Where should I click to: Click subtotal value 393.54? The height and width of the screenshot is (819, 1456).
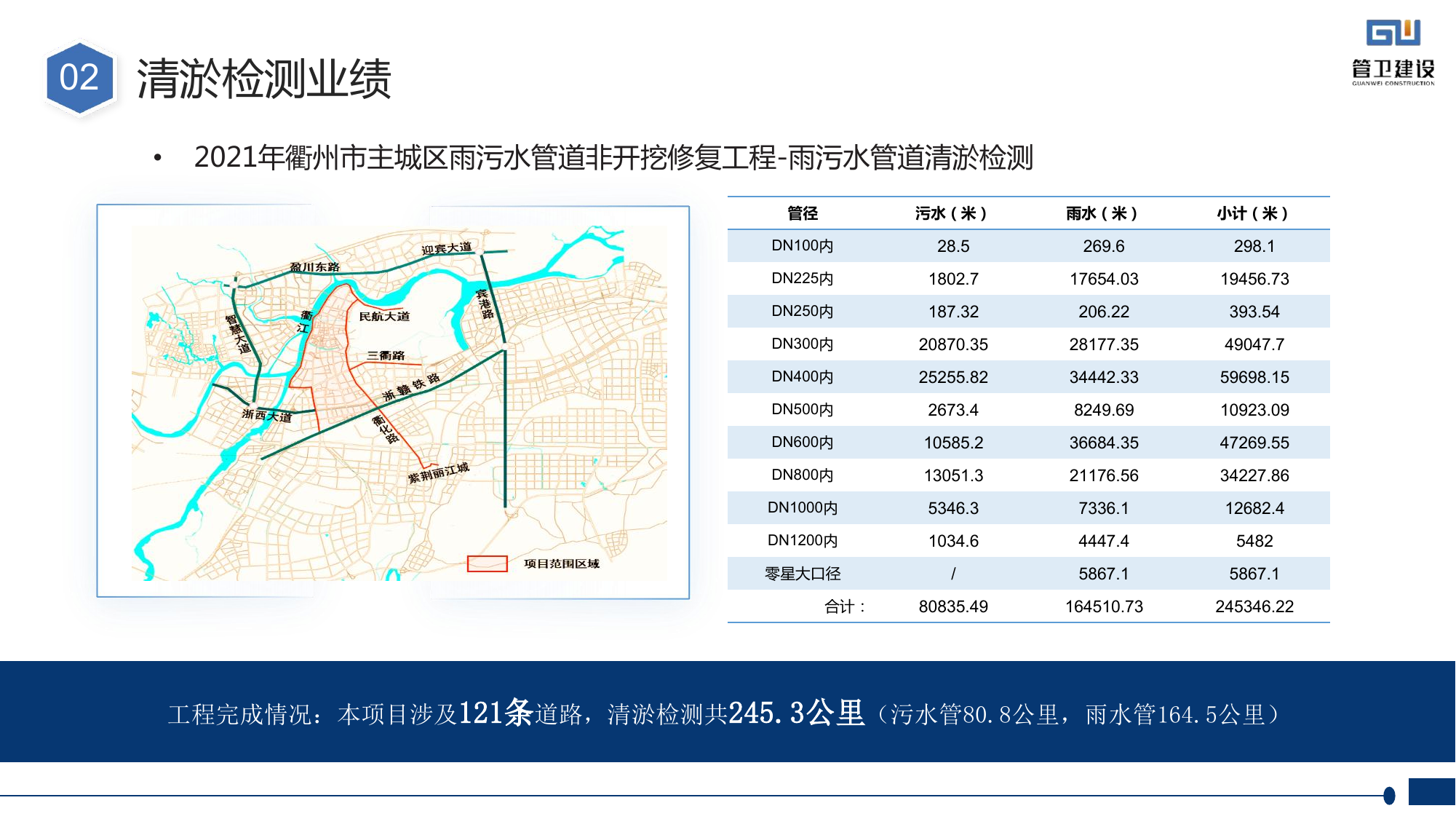click(1254, 312)
